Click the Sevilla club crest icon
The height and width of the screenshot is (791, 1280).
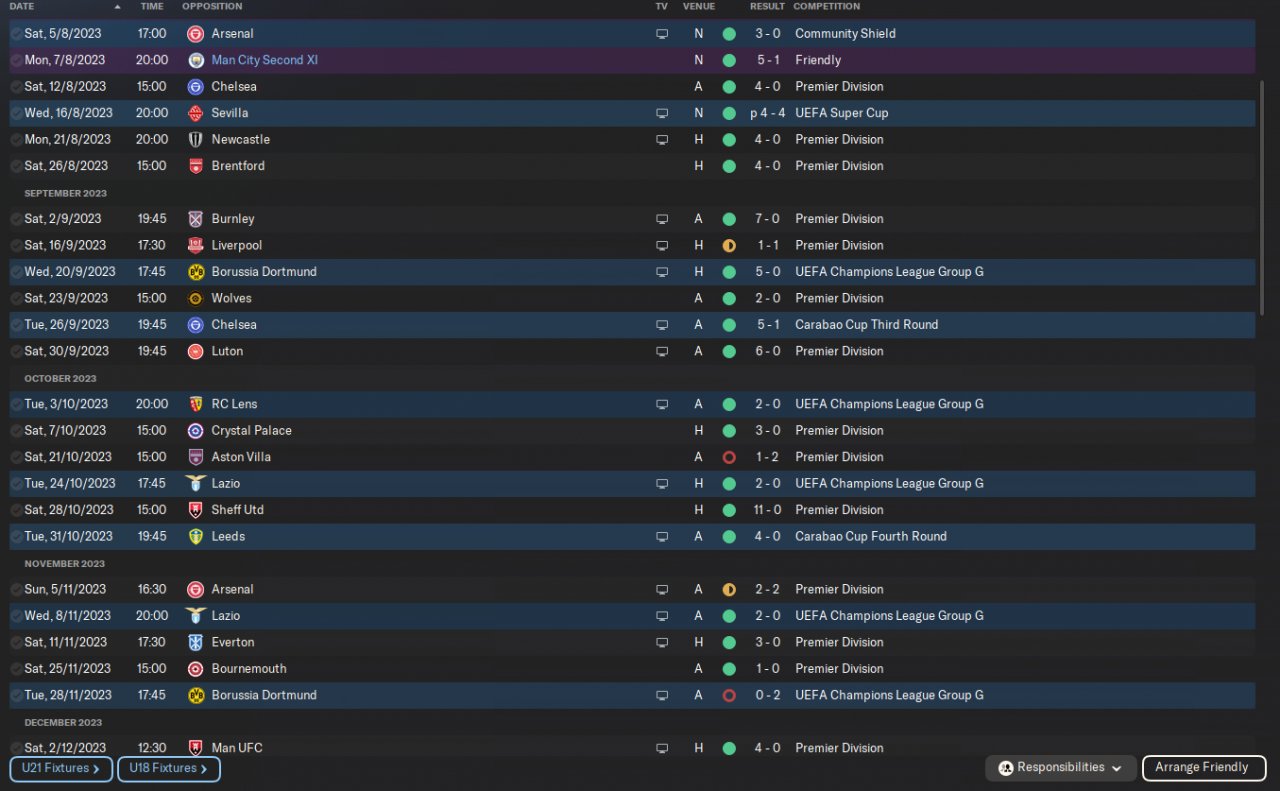coord(196,113)
